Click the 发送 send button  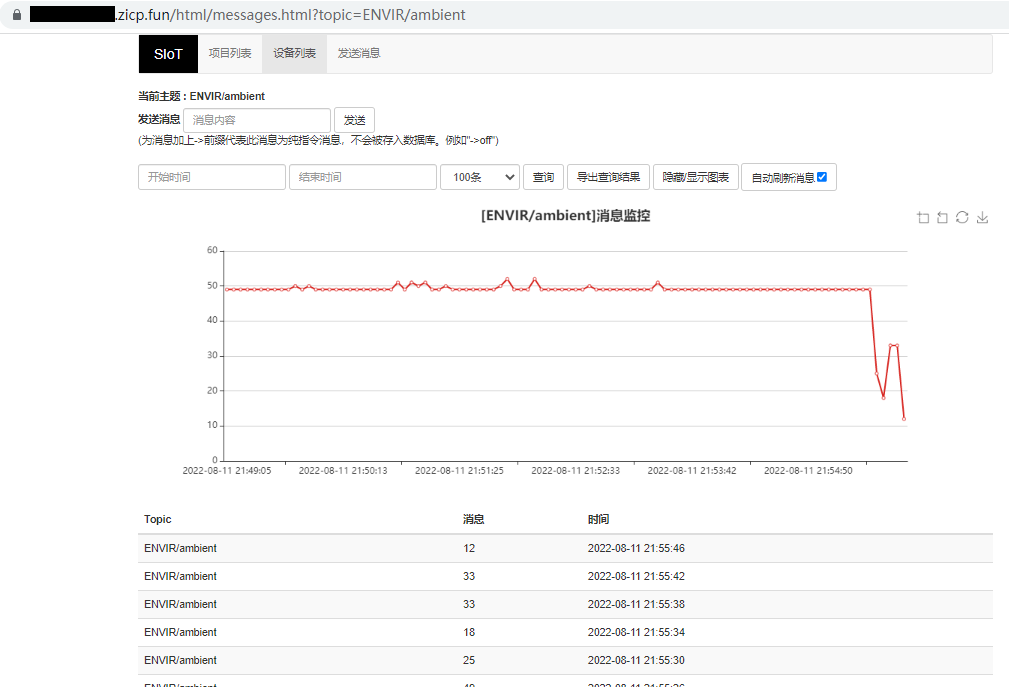pyautogui.click(x=355, y=120)
